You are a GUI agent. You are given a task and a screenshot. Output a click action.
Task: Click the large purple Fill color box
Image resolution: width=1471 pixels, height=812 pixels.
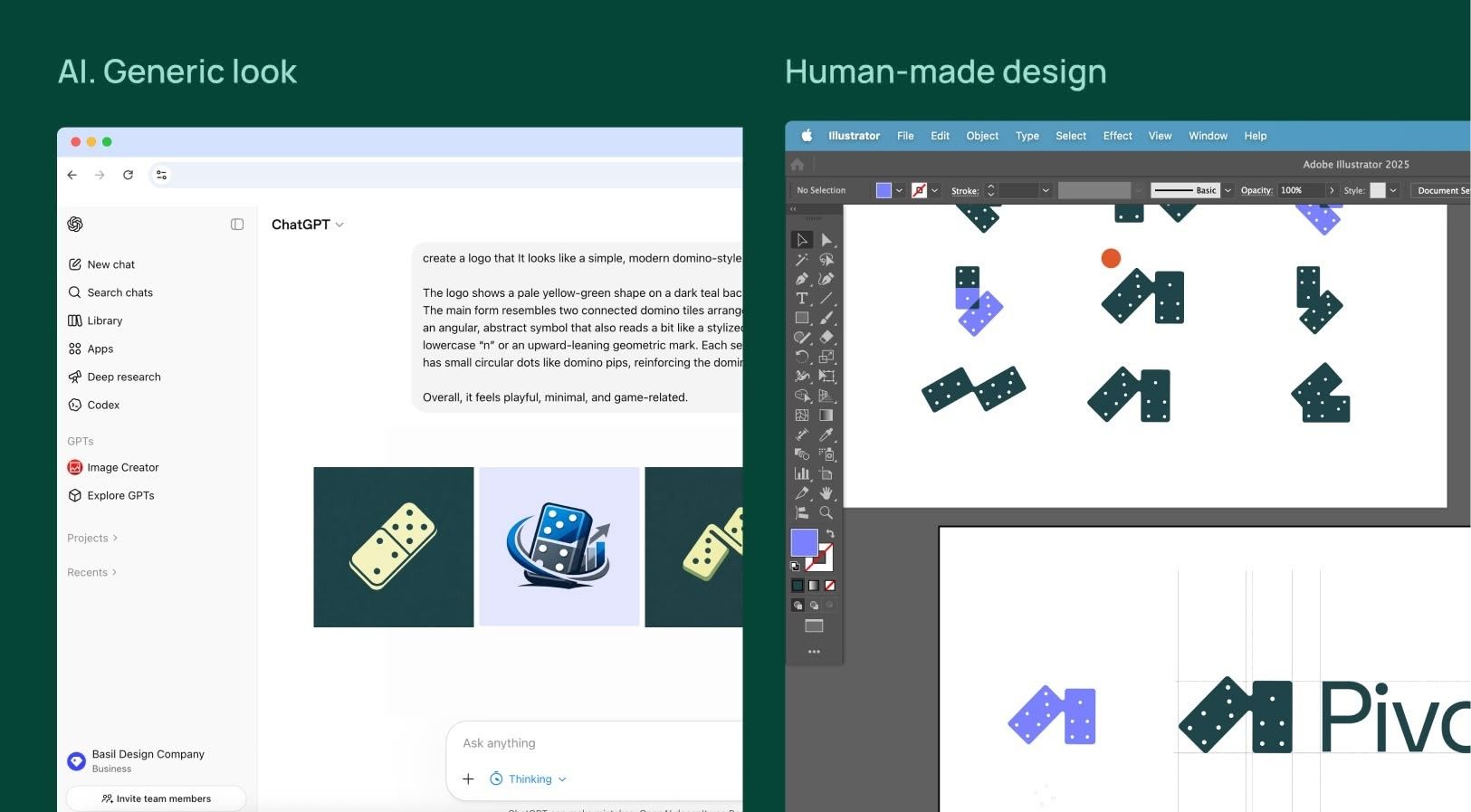point(804,542)
